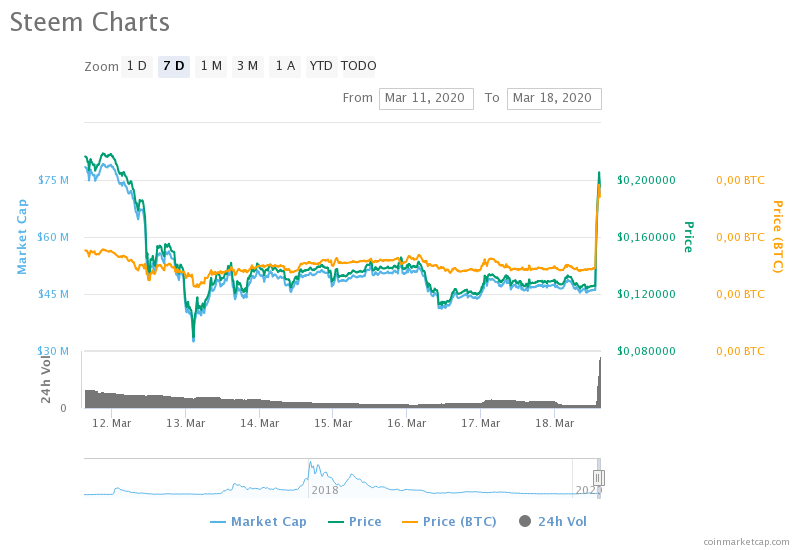Click the coinmarketcap.com credit link

[746, 542]
